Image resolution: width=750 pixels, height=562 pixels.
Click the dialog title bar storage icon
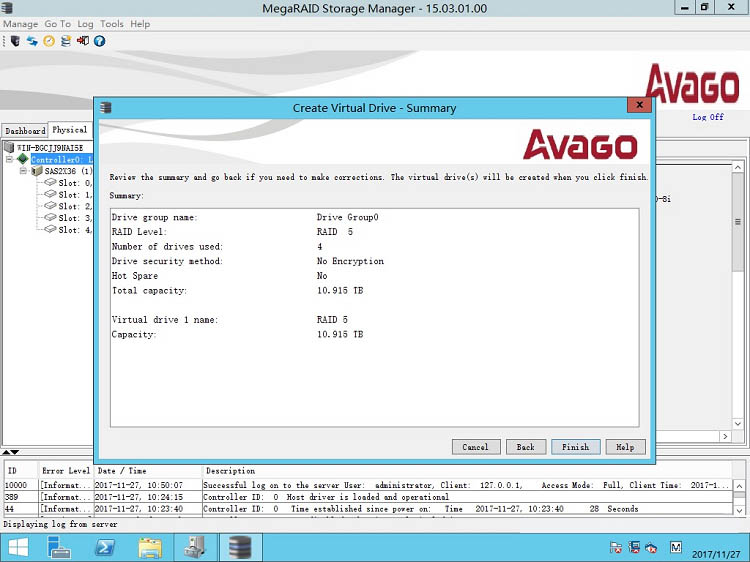[x=106, y=108]
